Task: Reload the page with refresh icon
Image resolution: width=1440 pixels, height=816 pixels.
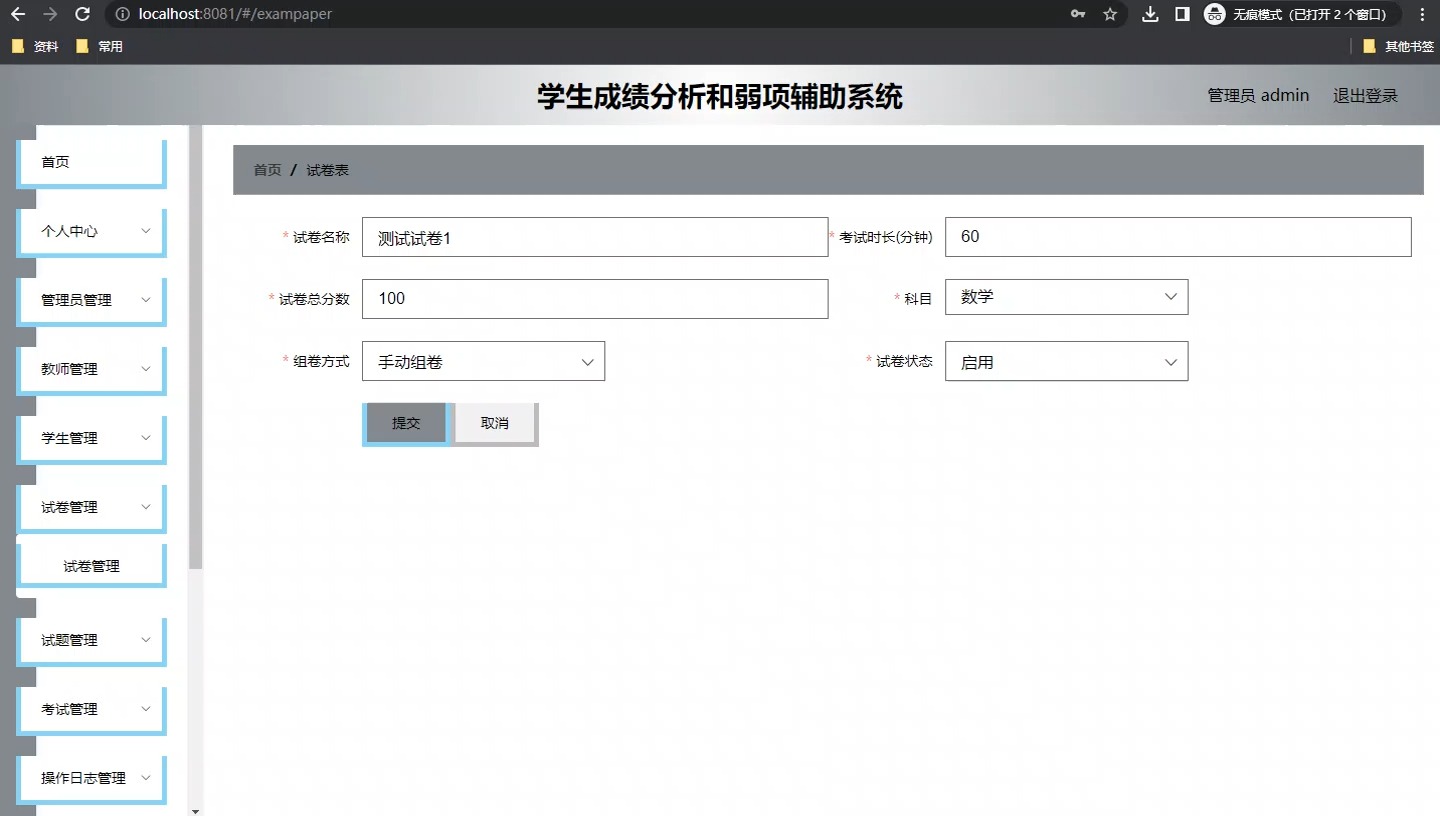Action: (83, 14)
